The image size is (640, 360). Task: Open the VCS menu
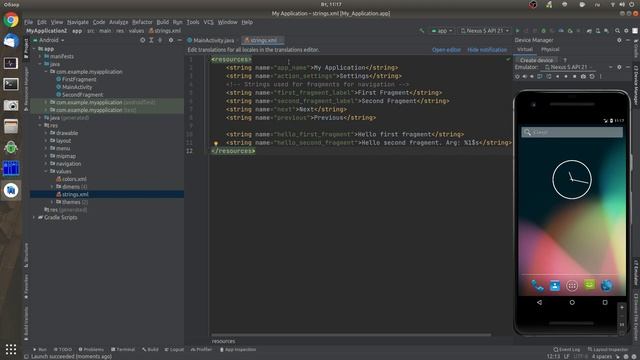coord(209,22)
